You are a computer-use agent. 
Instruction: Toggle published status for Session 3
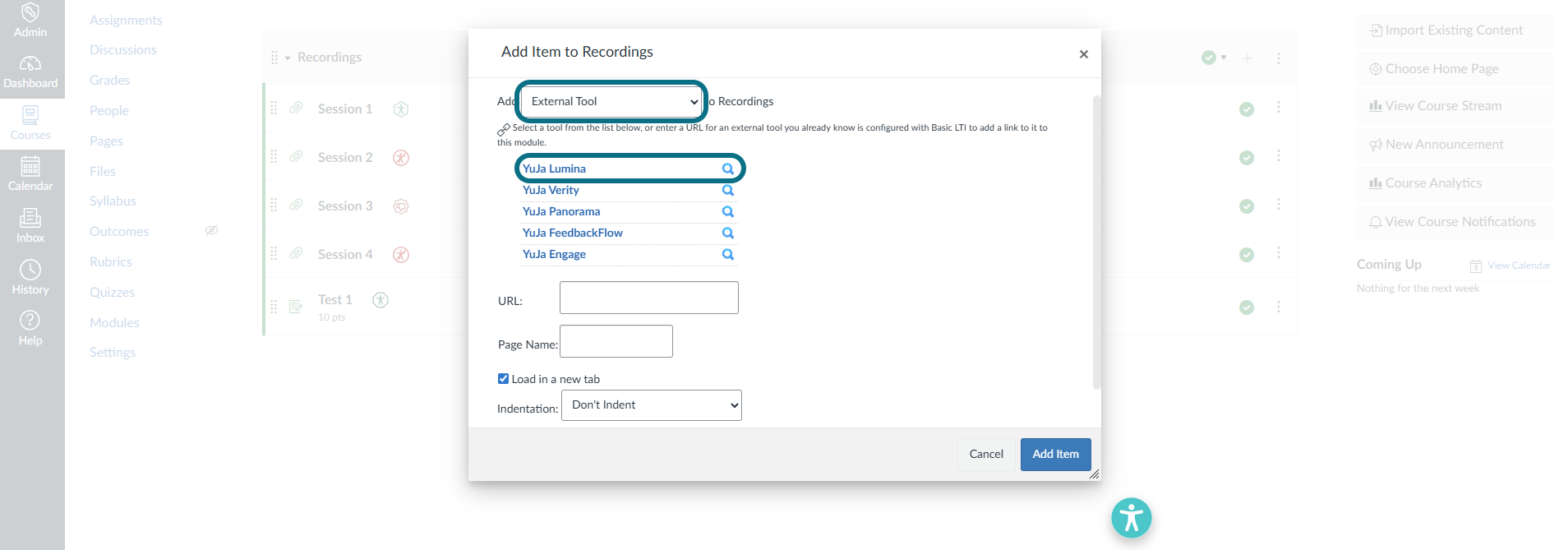click(x=1247, y=206)
